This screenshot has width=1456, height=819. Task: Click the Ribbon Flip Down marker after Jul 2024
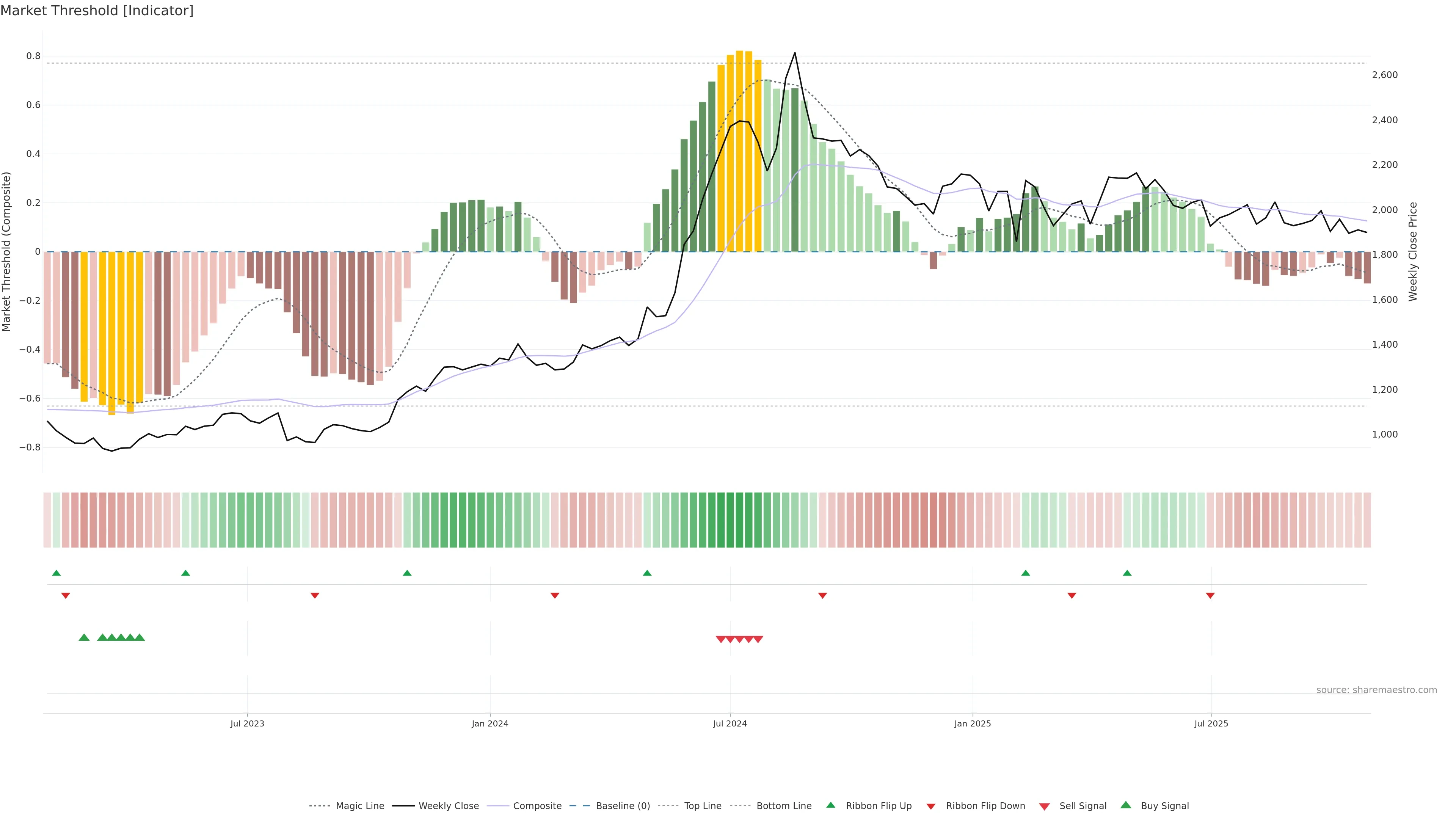pyautogui.click(x=822, y=595)
